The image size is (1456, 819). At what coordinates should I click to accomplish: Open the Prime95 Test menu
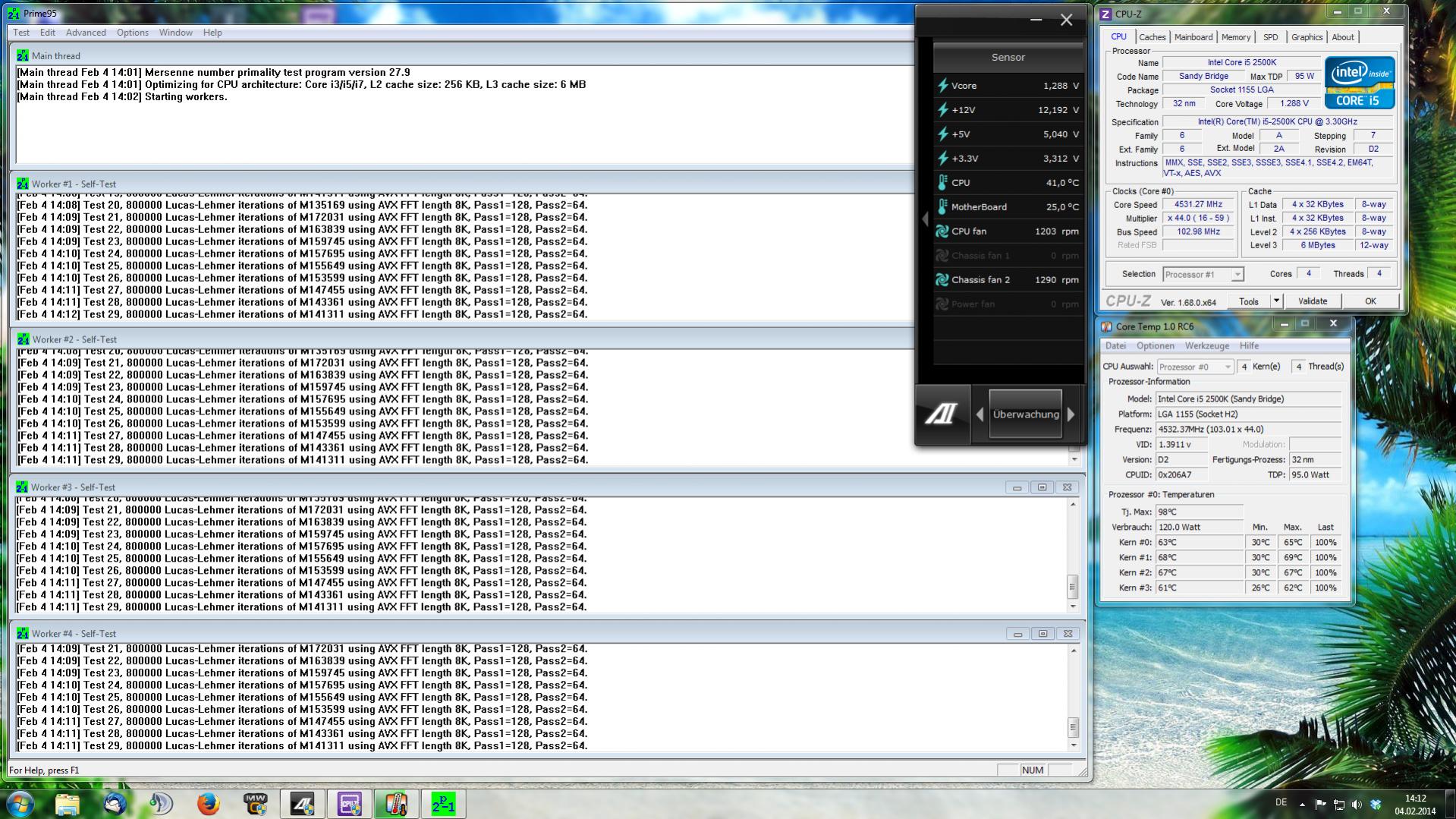(x=21, y=33)
